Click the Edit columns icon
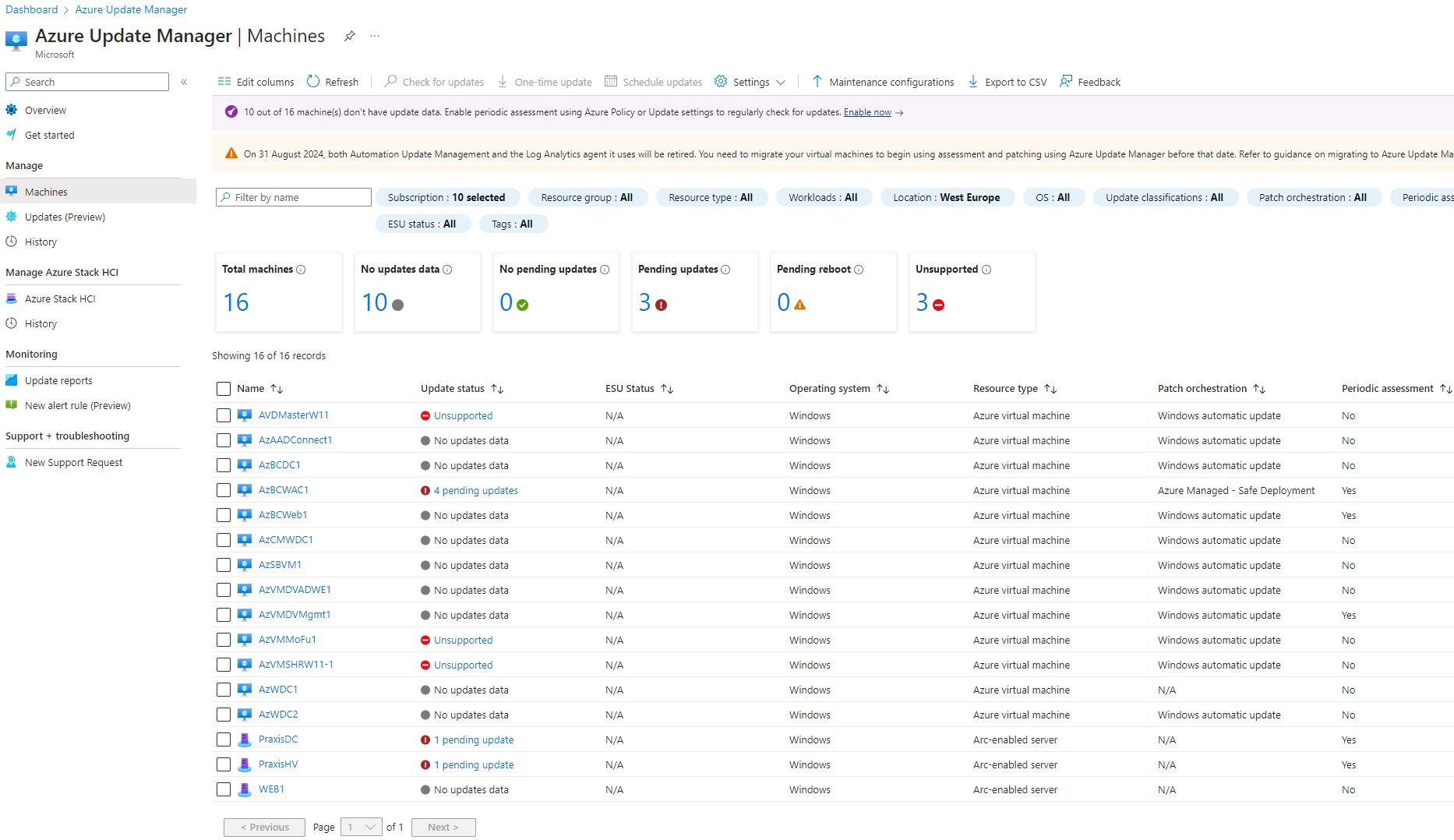1454x840 pixels. click(224, 81)
